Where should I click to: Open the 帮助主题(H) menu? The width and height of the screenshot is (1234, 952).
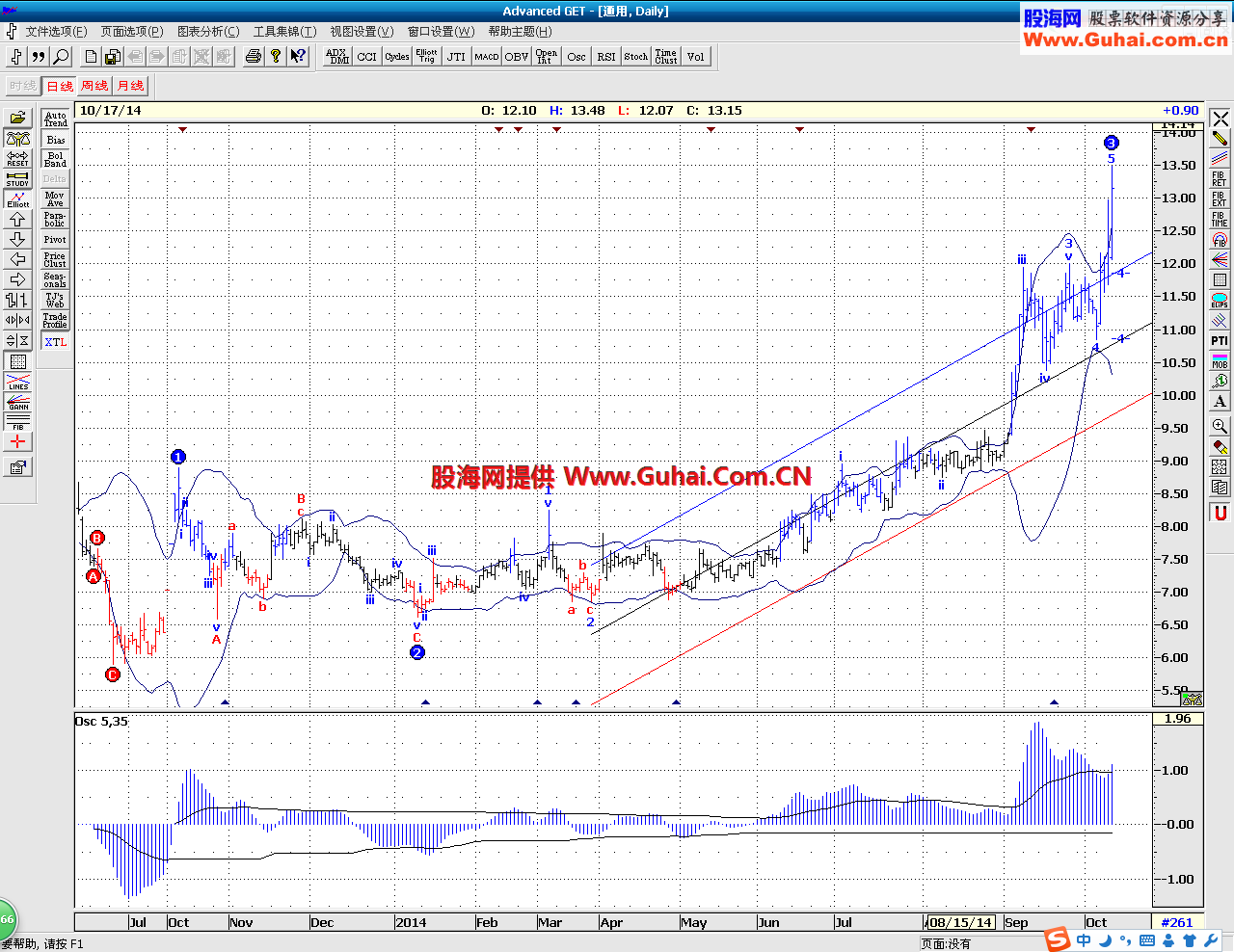pyautogui.click(x=520, y=32)
